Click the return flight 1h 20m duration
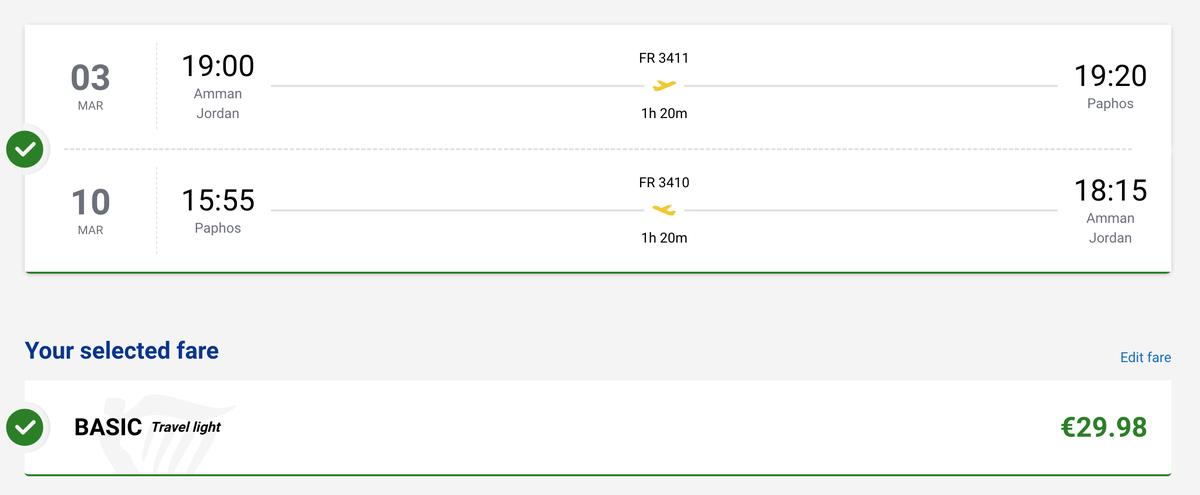The width and height of the screenshot is (1200, 495). pos(664,238)
